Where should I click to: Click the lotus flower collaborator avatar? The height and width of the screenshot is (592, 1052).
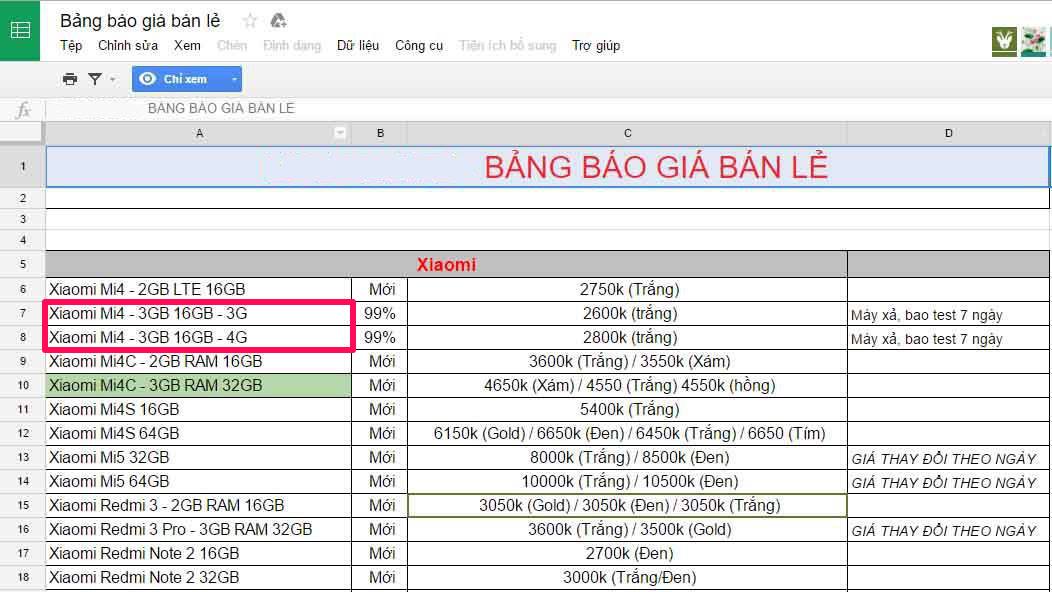click(x=1034, y=42)
